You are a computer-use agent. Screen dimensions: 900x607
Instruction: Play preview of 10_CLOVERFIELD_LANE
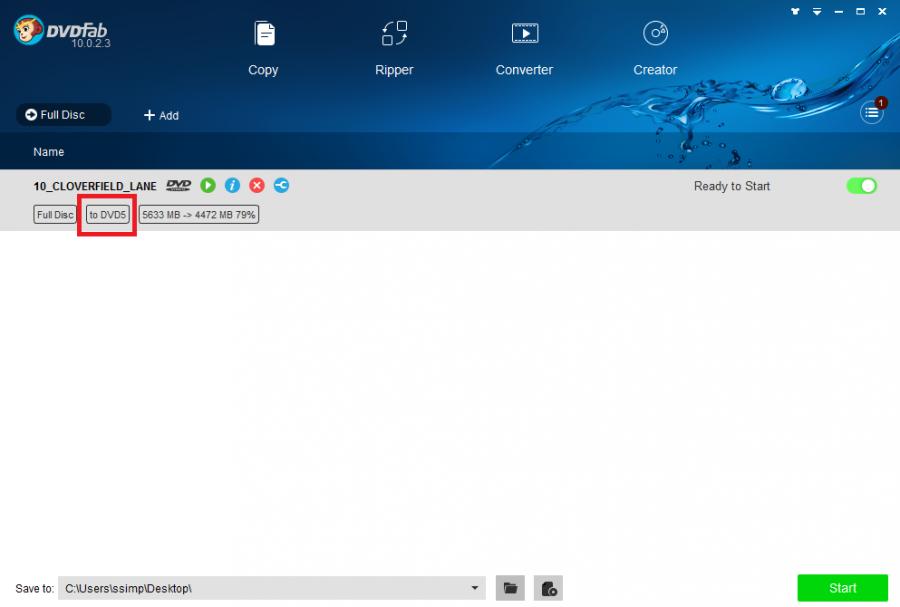point(208,185)
